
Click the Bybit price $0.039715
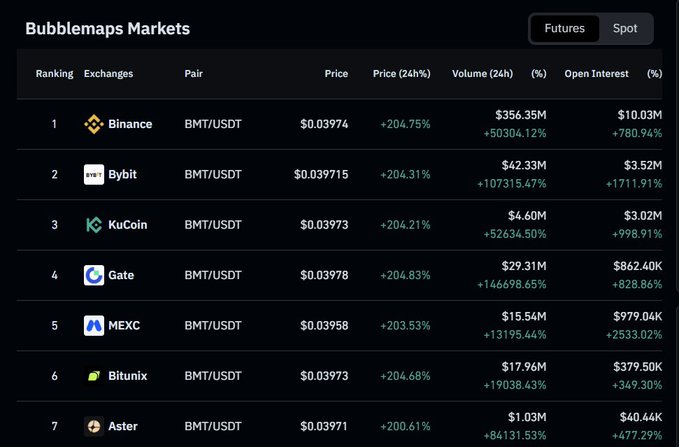[x=321, y=175]
